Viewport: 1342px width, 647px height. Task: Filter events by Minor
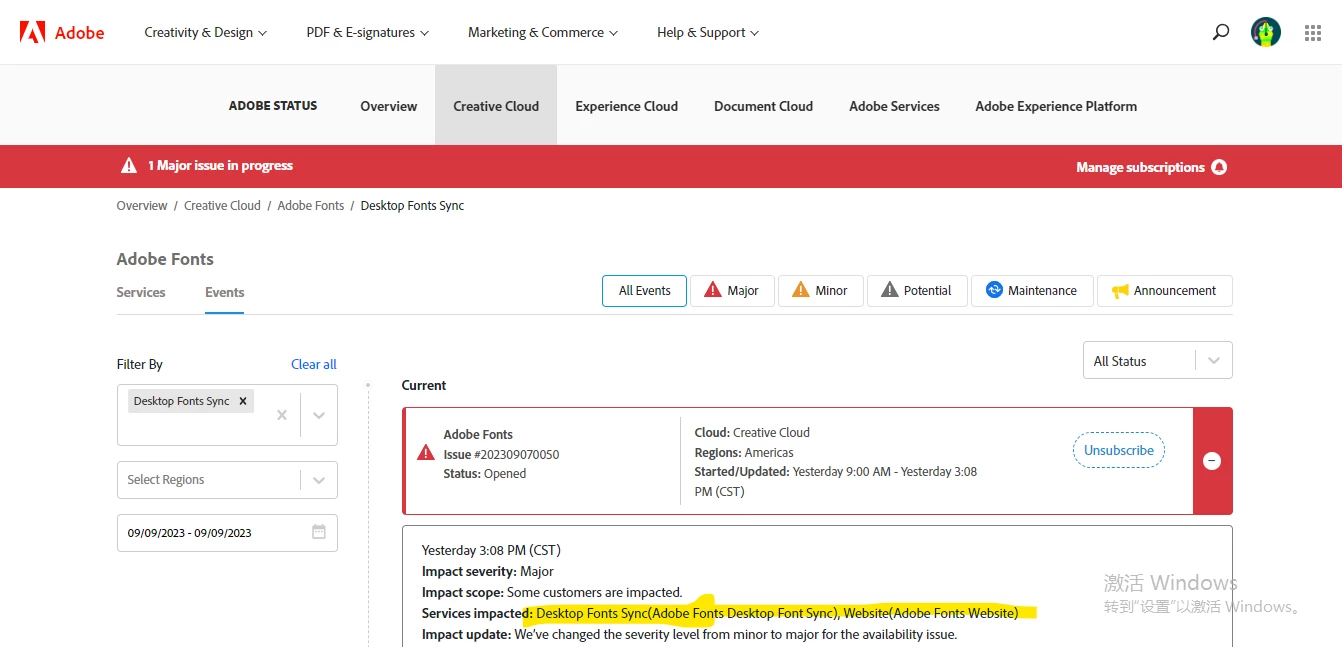(820, 291)
